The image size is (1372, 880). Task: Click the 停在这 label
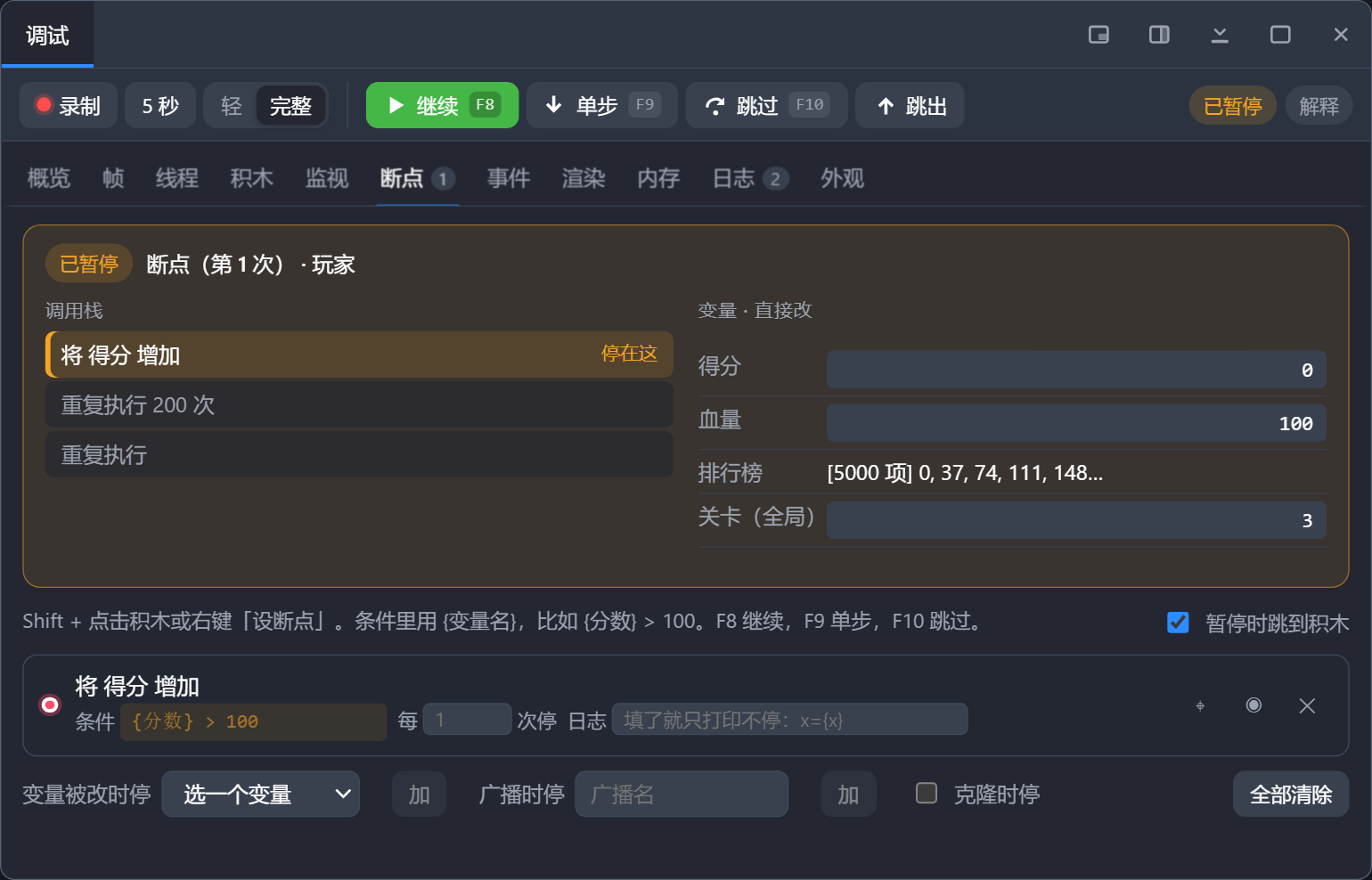coord(629,354)
